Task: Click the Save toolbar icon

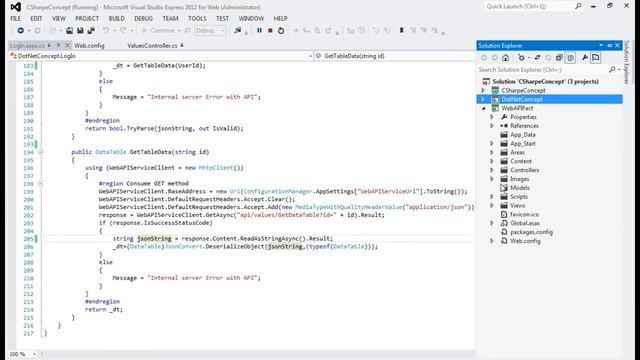Action: pos(80,31)
